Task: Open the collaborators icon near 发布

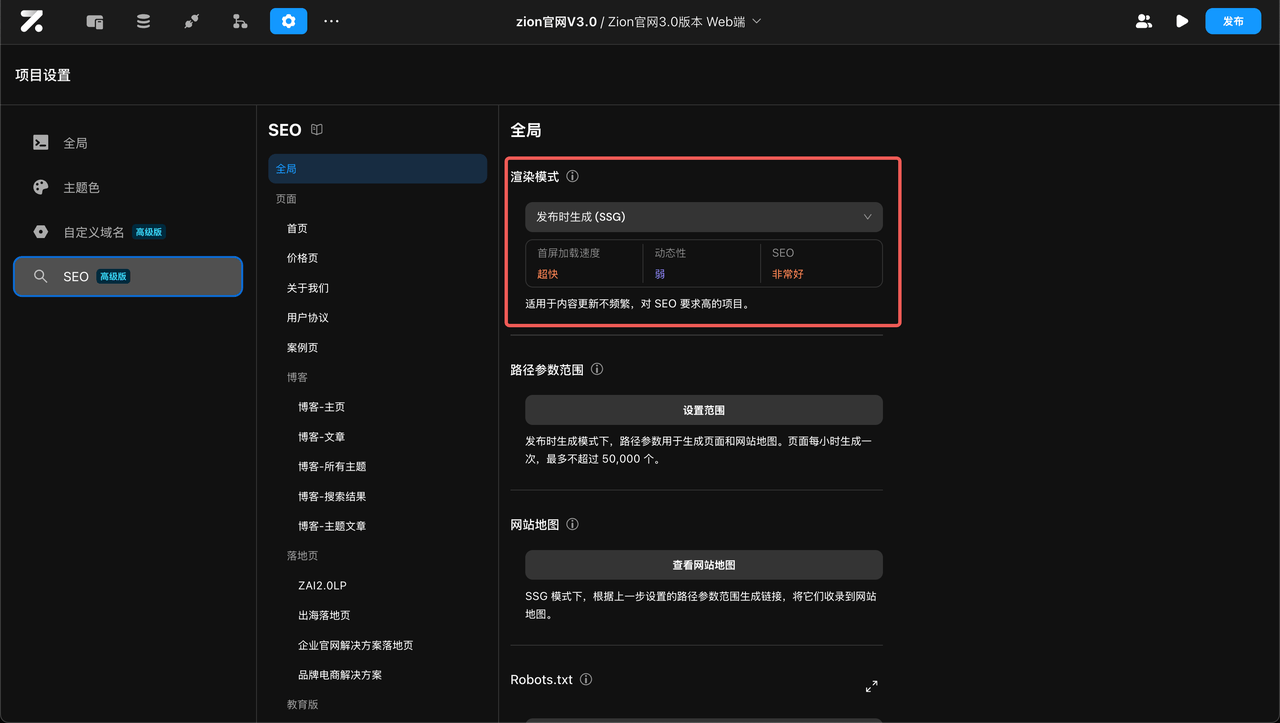Action: 1144,21
